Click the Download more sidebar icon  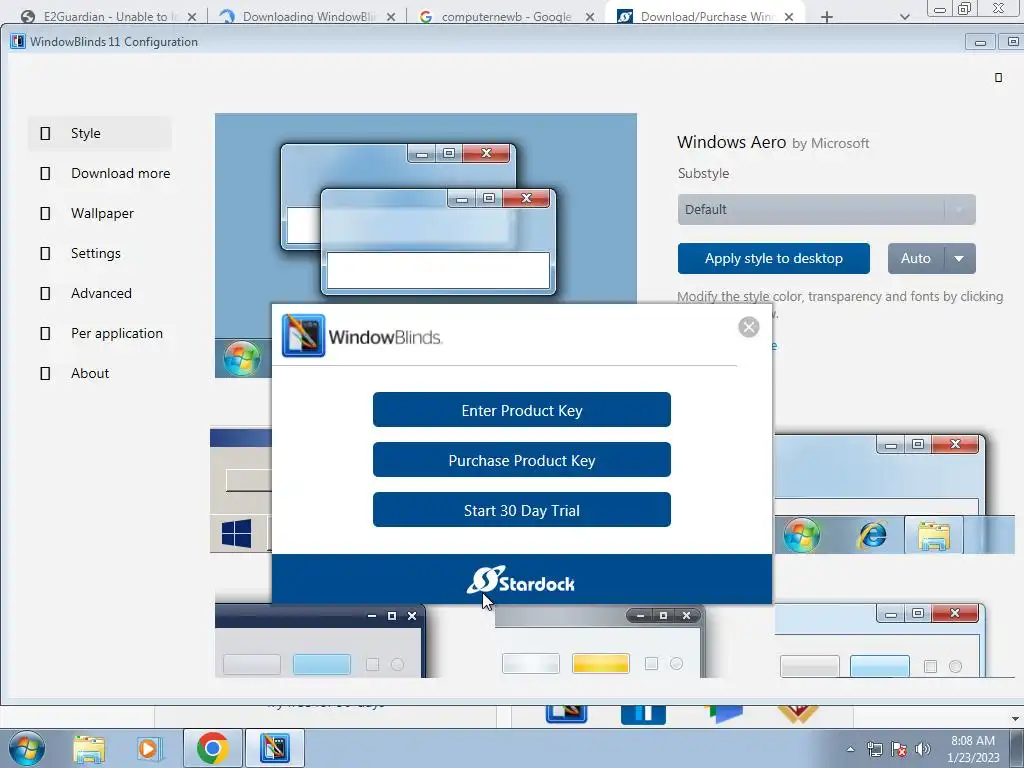45,173
